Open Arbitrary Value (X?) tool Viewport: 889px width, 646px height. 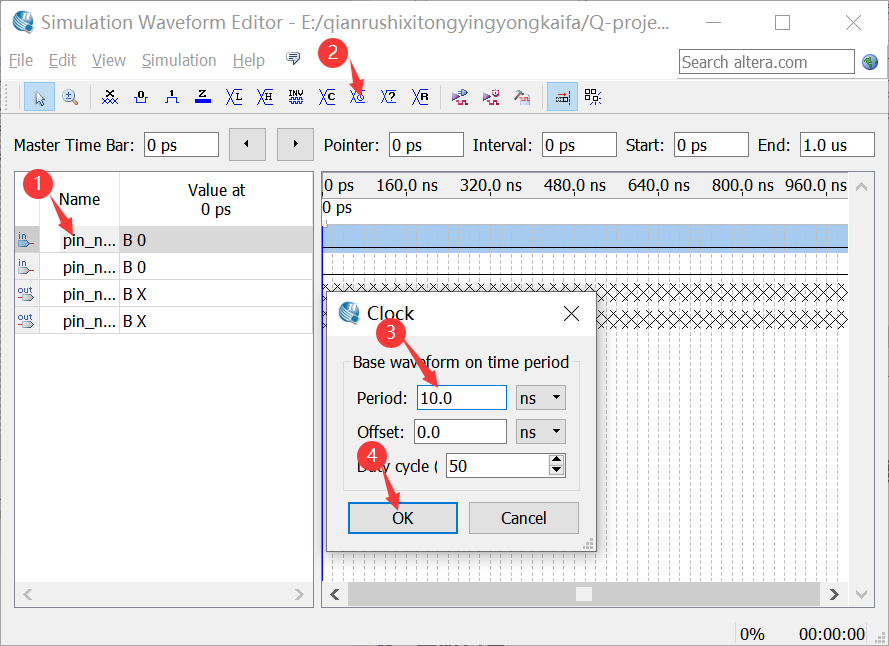pyautogui.click(x=389, y=98)
